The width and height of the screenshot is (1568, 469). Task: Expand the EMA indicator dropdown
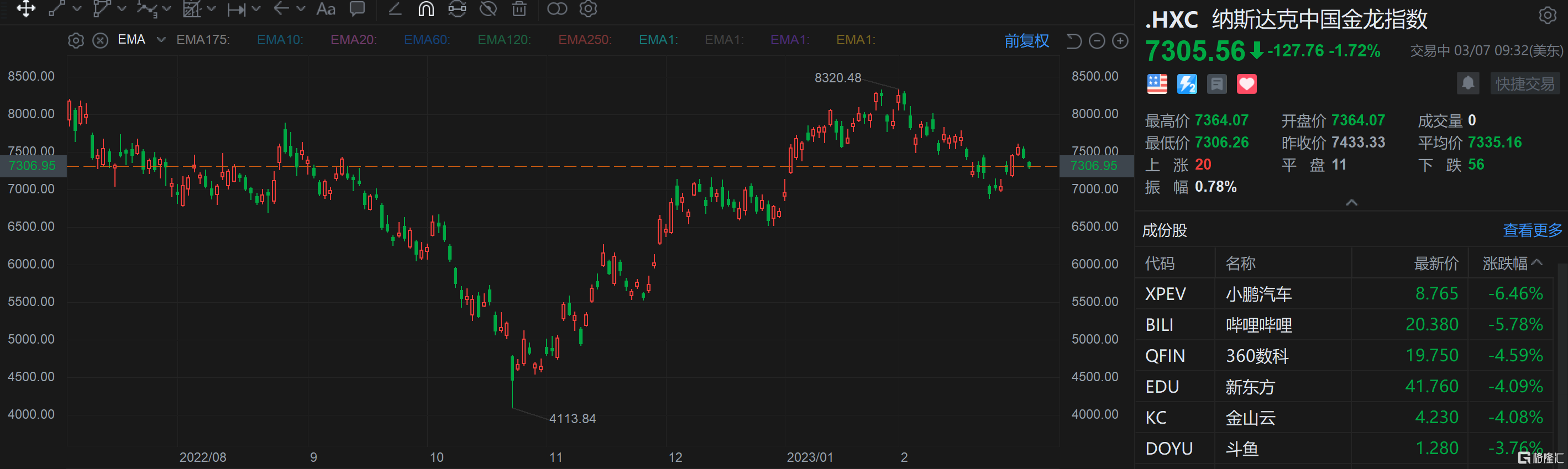click(161, 40)
